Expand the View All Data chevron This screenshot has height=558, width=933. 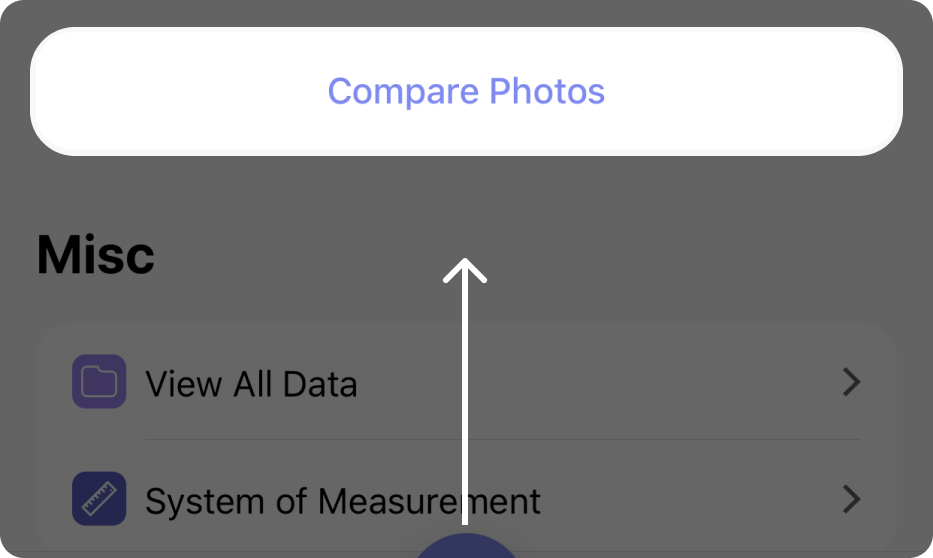click(851, 382)
